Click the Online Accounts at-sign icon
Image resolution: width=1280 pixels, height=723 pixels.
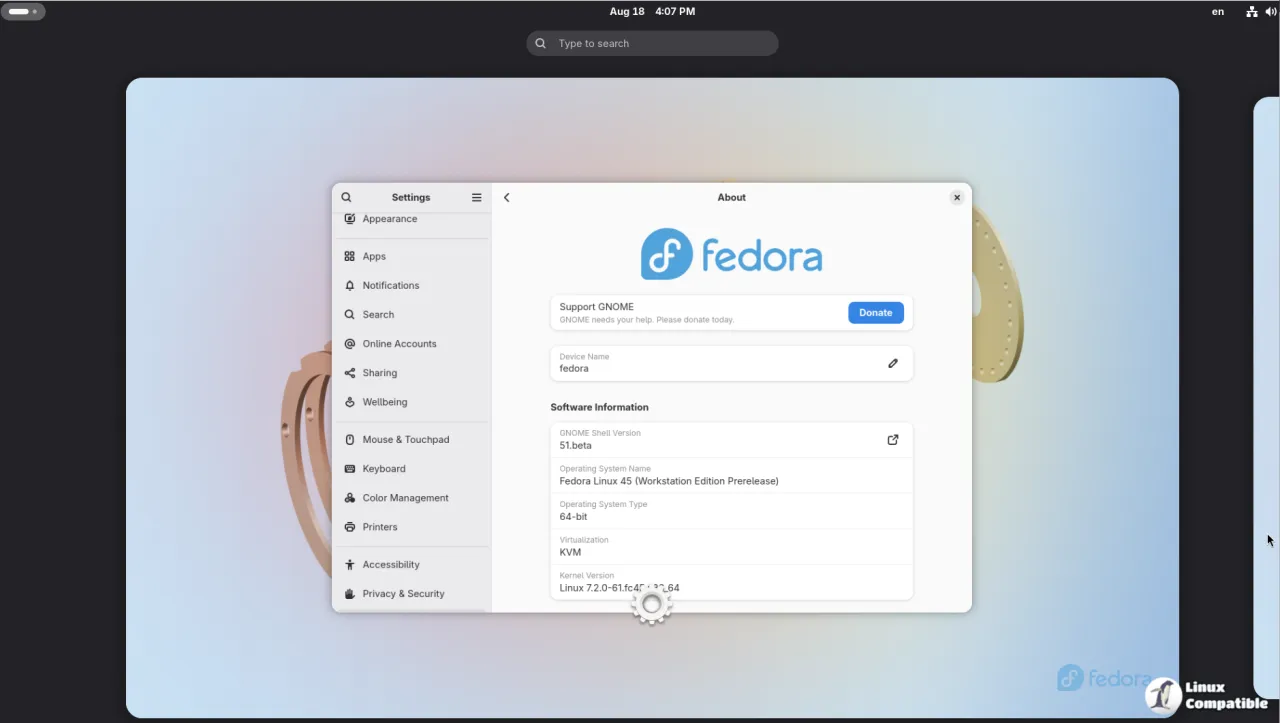click(349, 344)
